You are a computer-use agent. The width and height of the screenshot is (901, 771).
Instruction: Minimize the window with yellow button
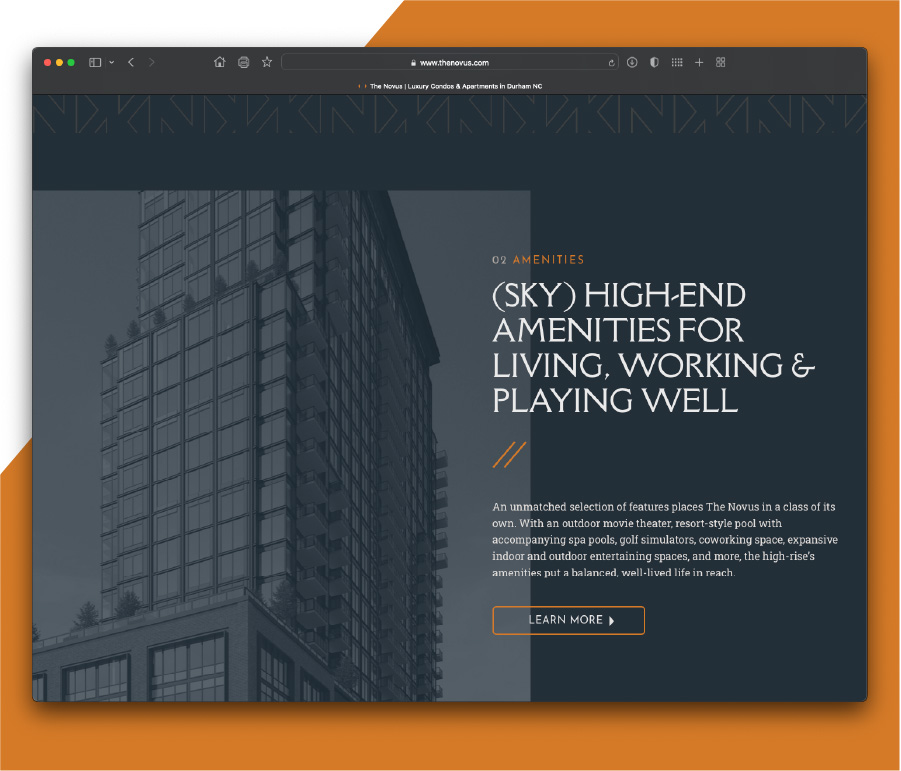click(59, 62)
